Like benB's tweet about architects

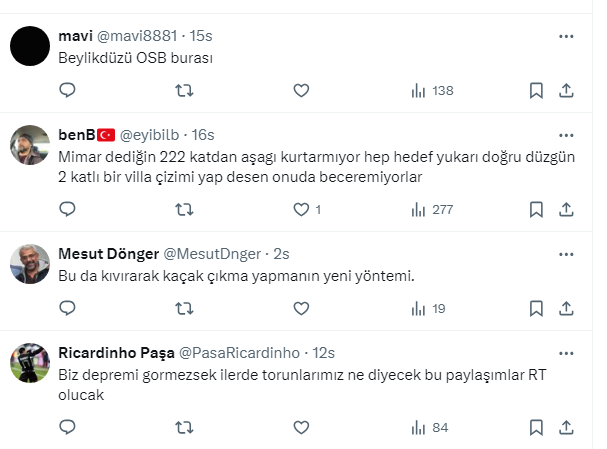(301, 209)
